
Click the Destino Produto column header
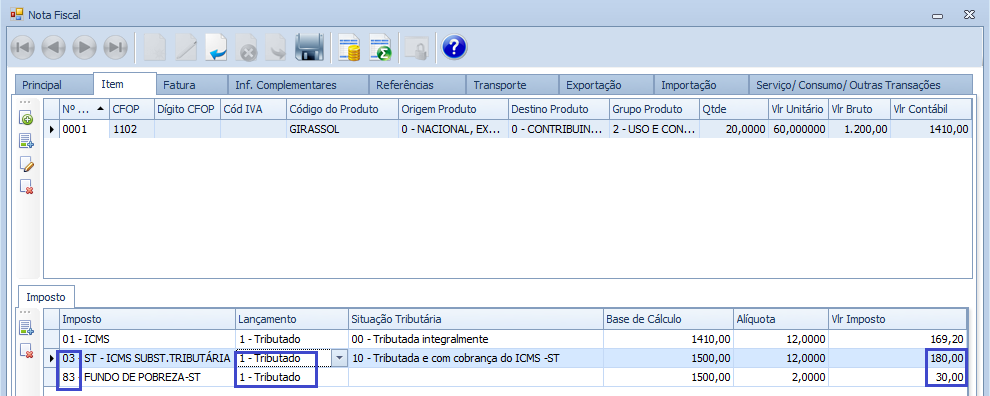pos(559,109)
